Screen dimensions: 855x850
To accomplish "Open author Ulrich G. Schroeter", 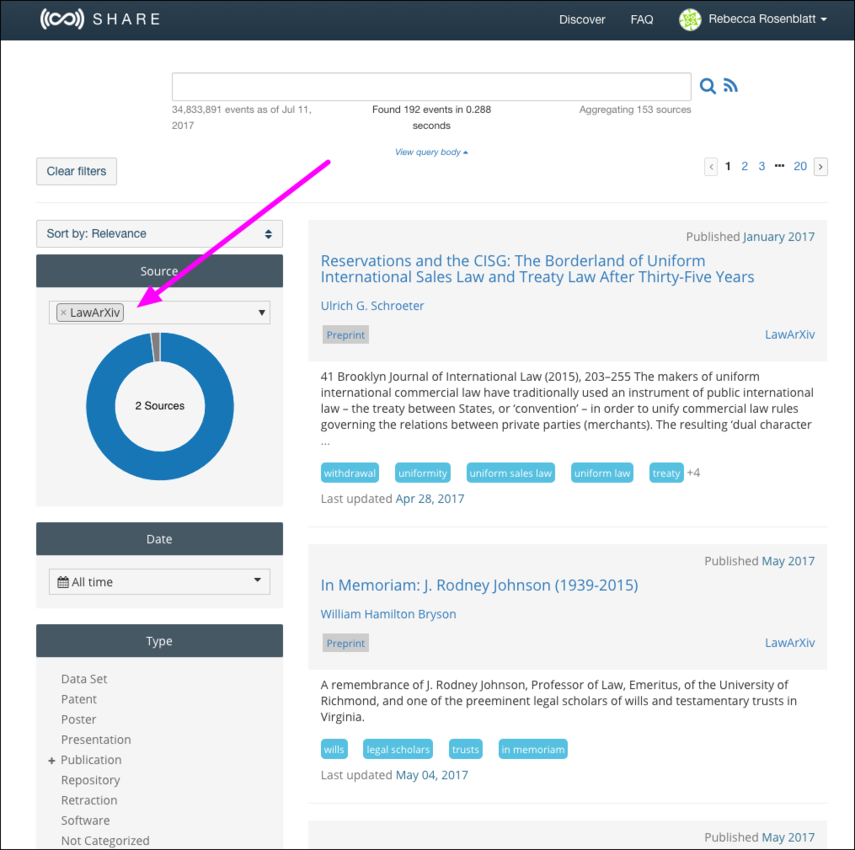I will pos(372,306).
